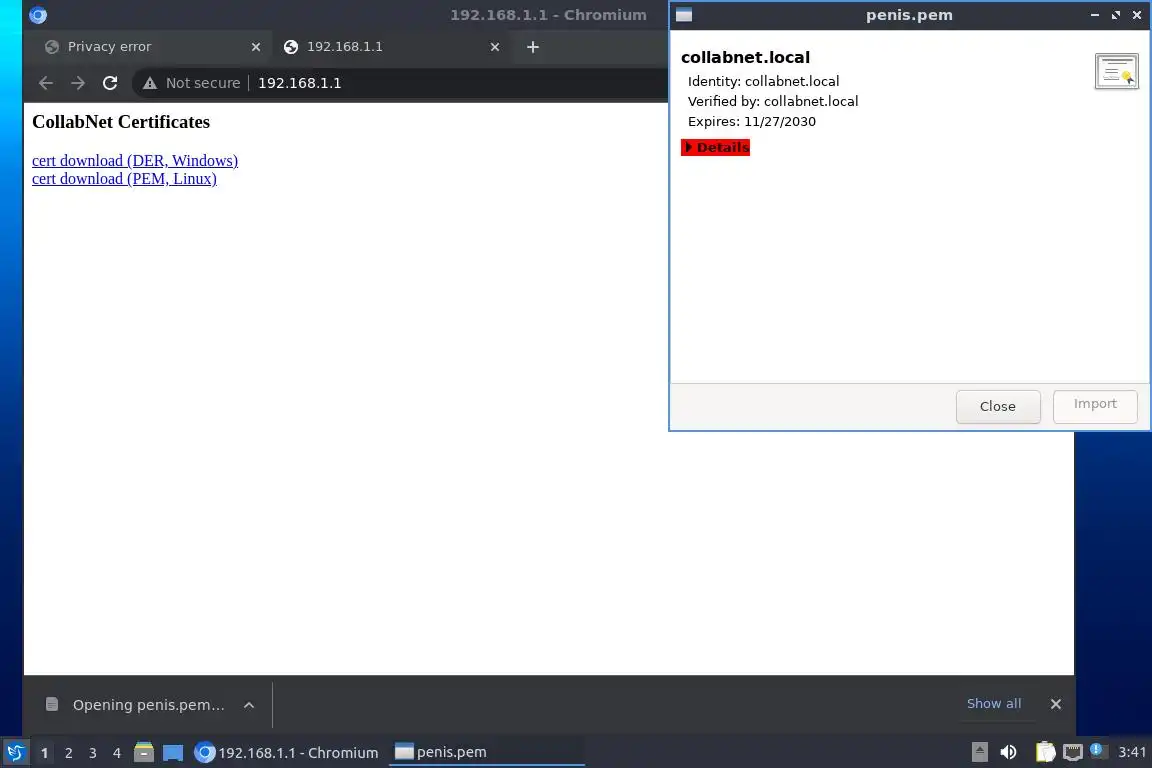Viewport: 1152px width, 768px height.
Task: Open the clipboard manager tray icon
Action: [x=1045, y=752]
